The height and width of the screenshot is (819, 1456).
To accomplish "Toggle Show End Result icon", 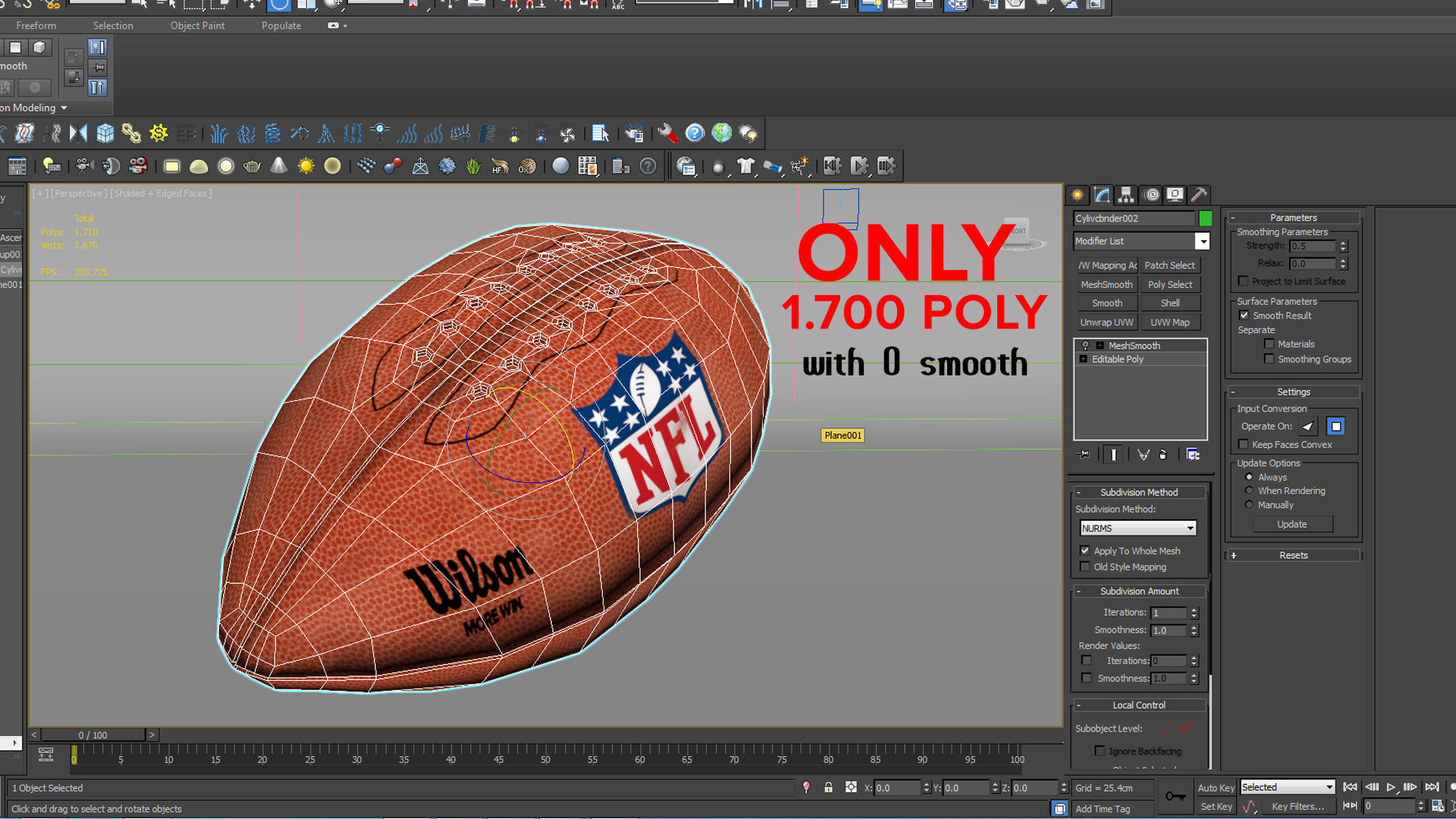I will pyautogui.click(x=1113, y=454).
